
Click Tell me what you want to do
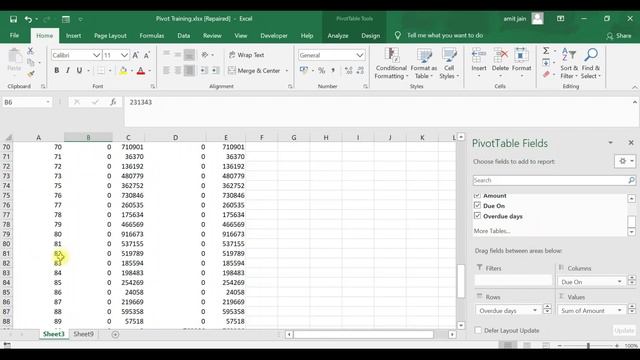tap(445, 36)
